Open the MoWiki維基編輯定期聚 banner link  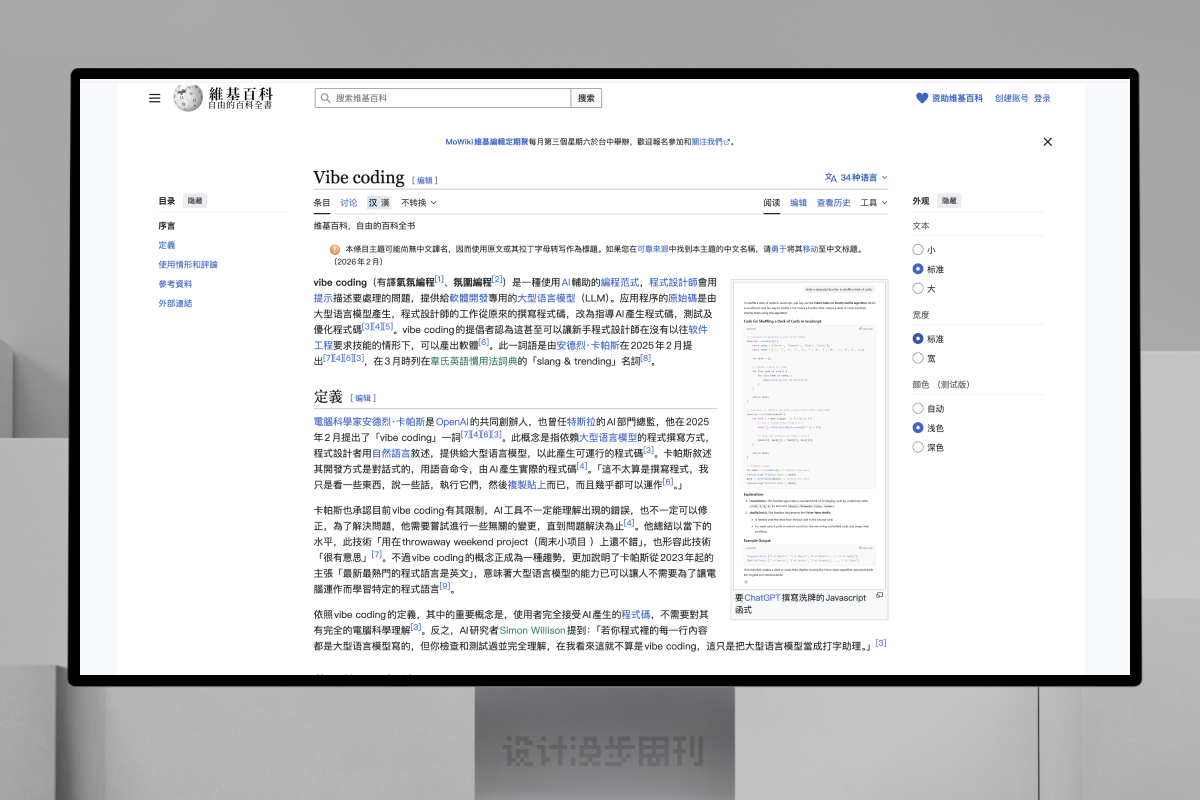point(487,142)
